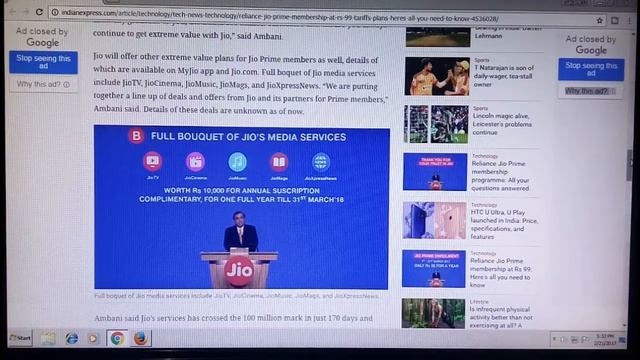The height and width of the screenshot is (360, 640).
Task: Click the taskbar clock
Action: click(x=605, y=339)
